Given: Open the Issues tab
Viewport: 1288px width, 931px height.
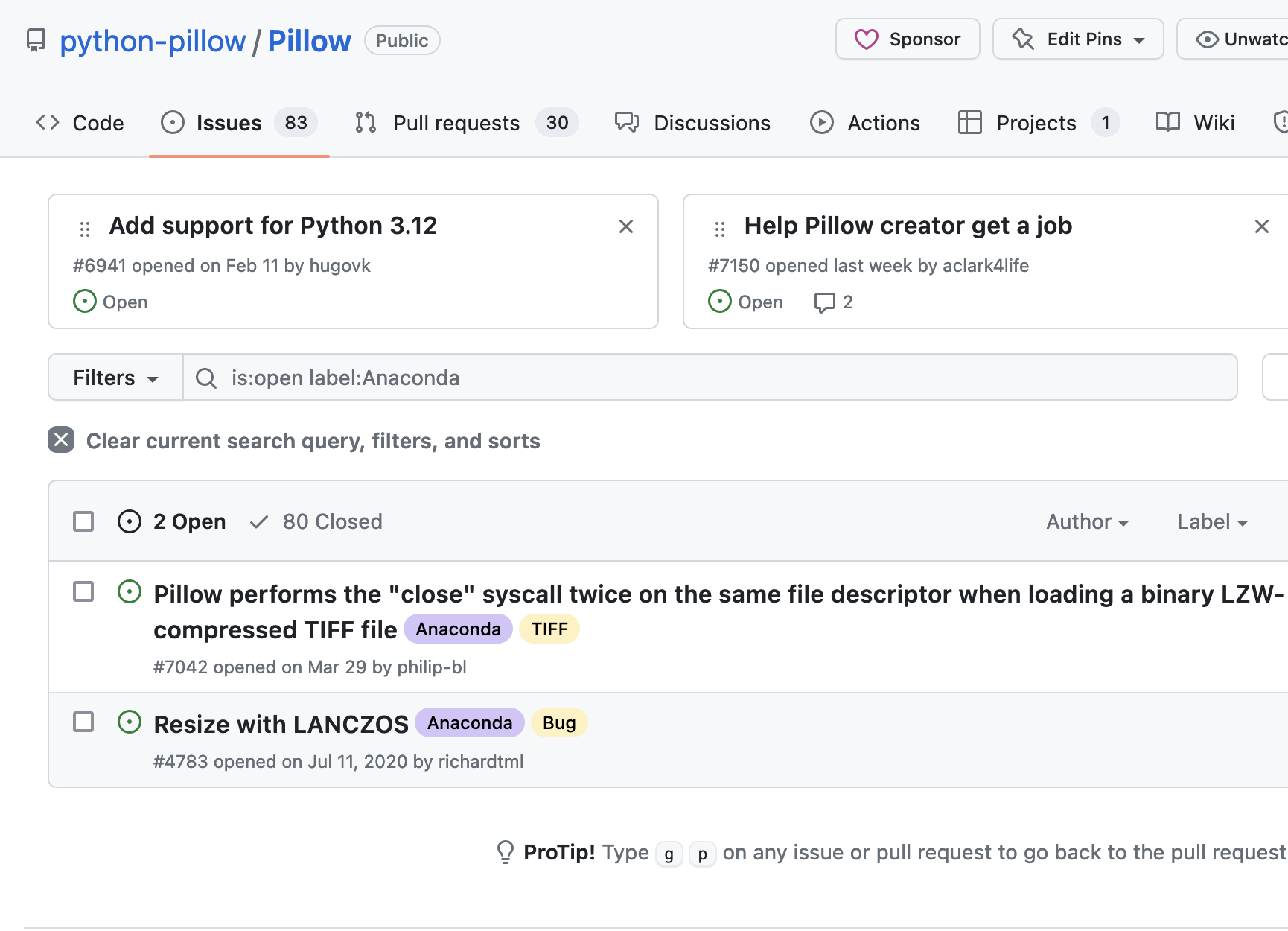Looking at the screenshot, I should (x=239, y=123).
